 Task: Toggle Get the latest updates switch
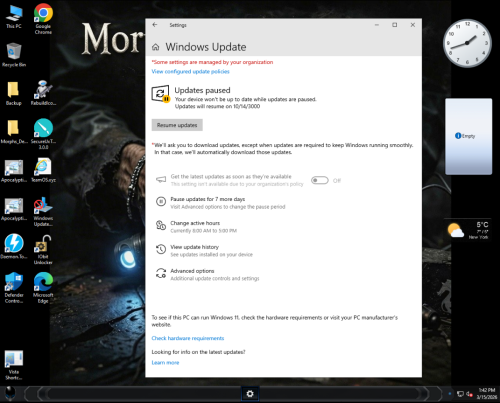(x=320, y=180)
